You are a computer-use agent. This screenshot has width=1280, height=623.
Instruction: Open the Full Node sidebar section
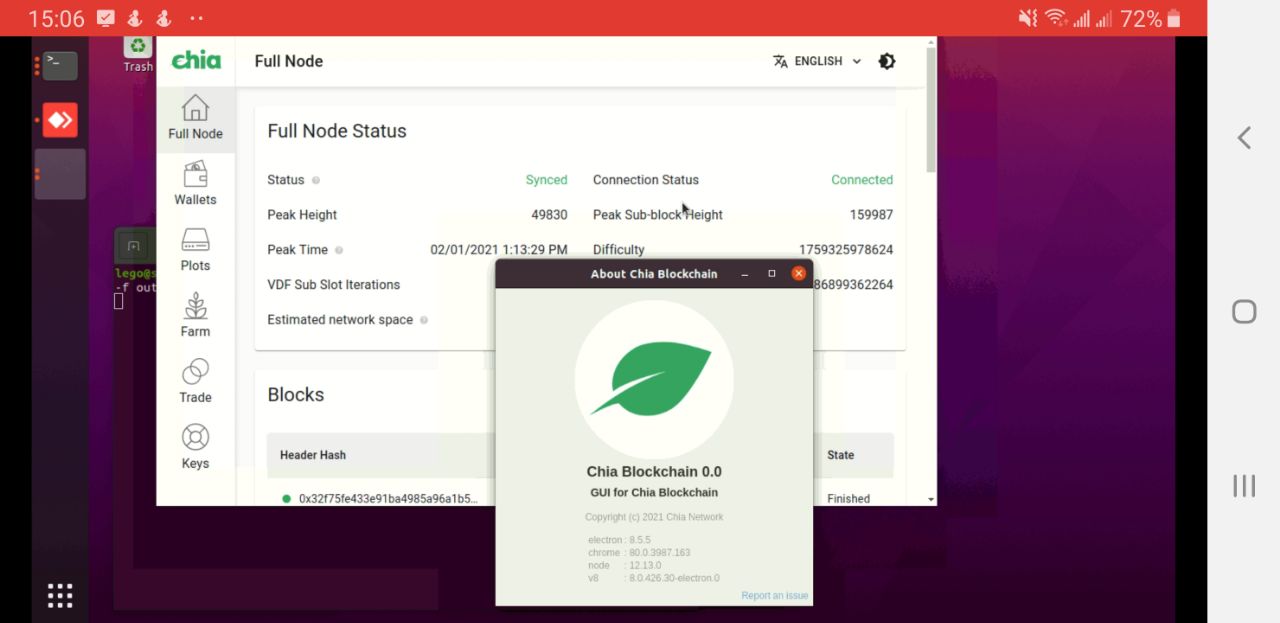[x=195, y=118]
